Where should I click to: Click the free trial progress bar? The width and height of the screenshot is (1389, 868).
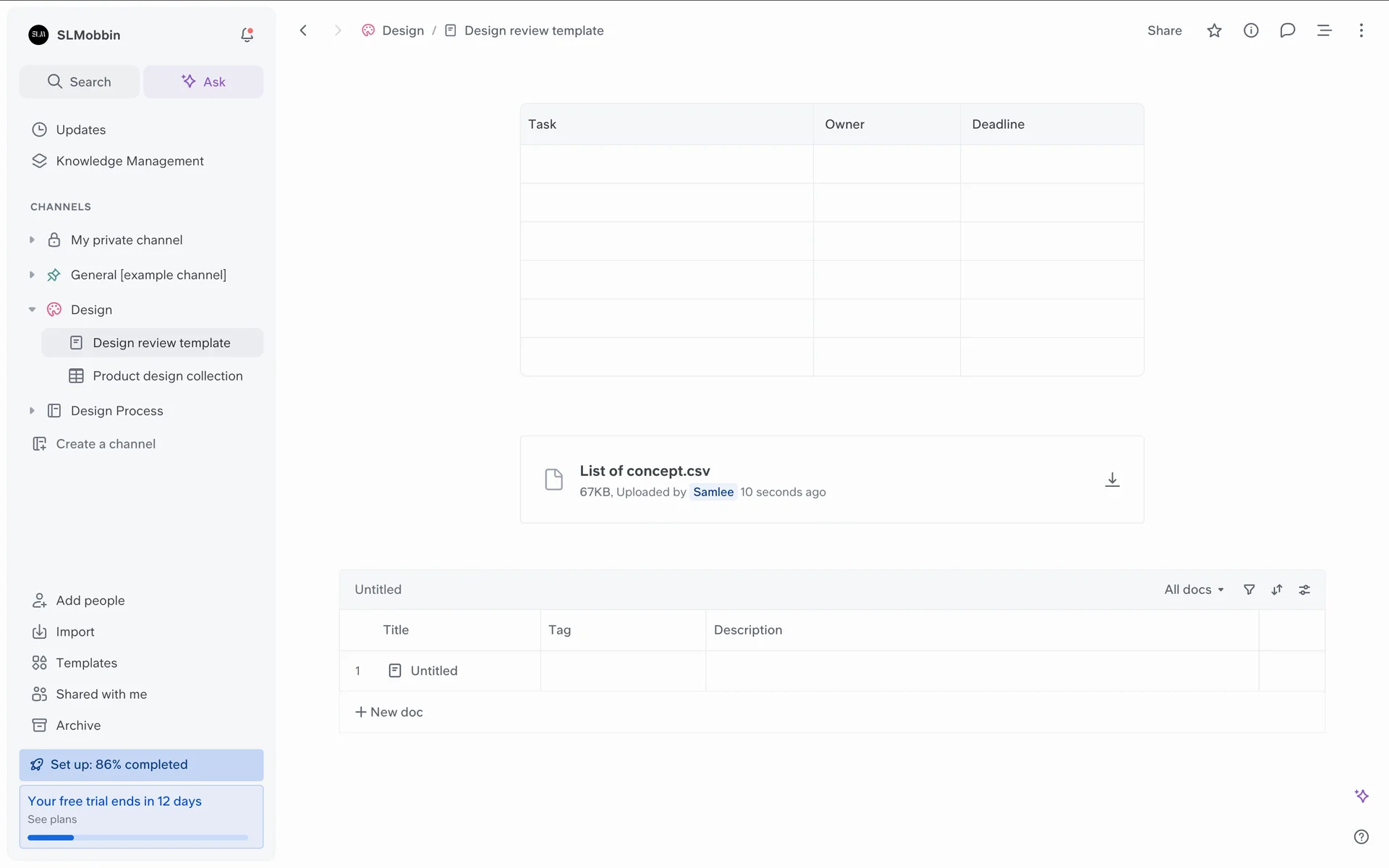click(137, 838)
